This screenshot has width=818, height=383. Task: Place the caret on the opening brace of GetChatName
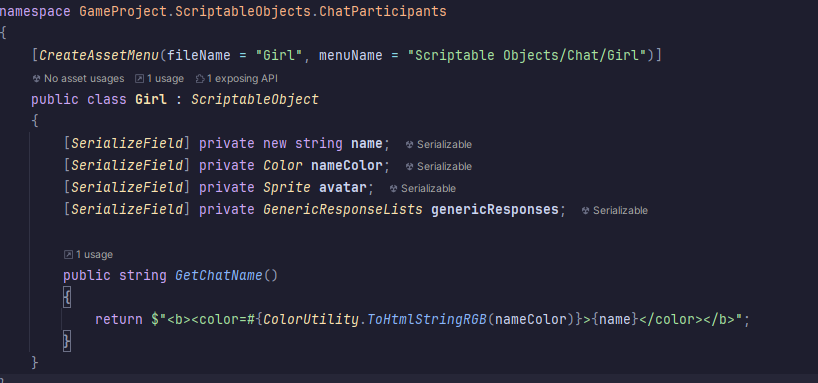coord(67,297)
